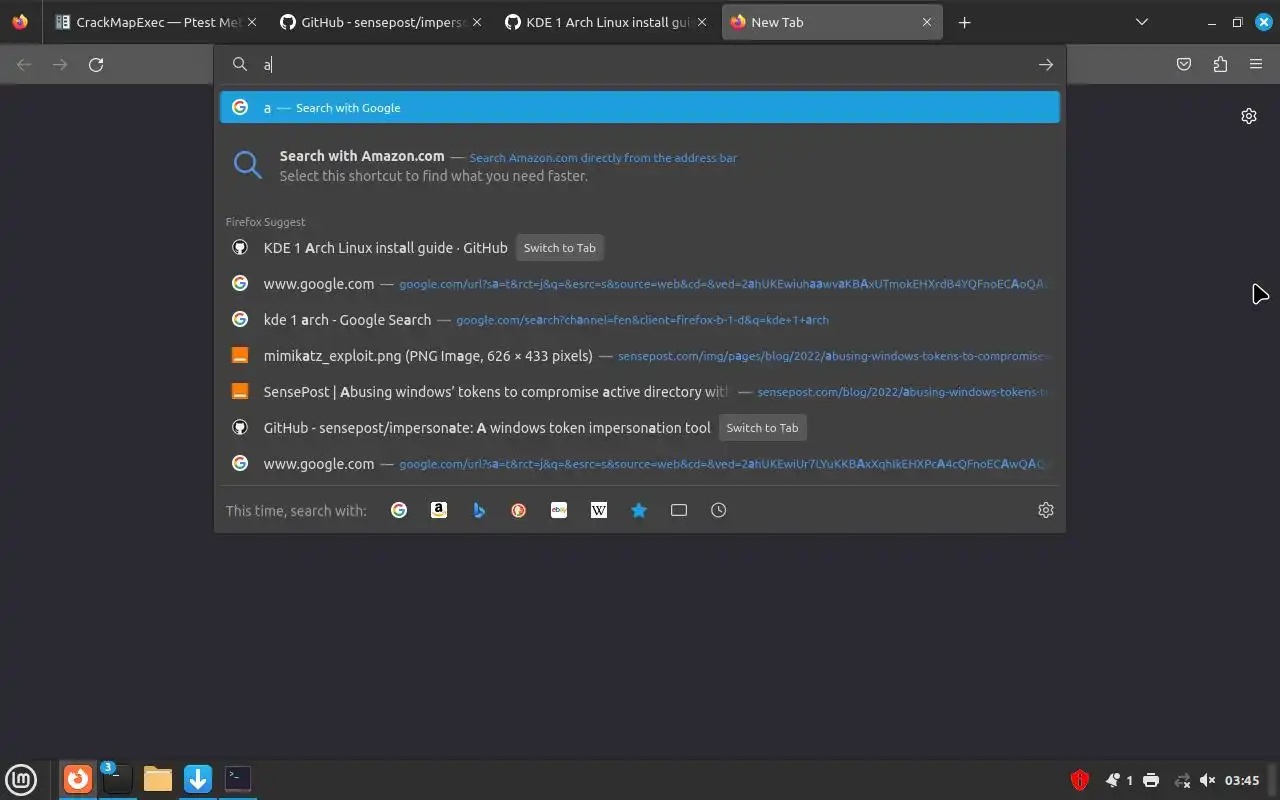Search with eBay one-off icon
1280x800 pixels.
click(559, 510)
